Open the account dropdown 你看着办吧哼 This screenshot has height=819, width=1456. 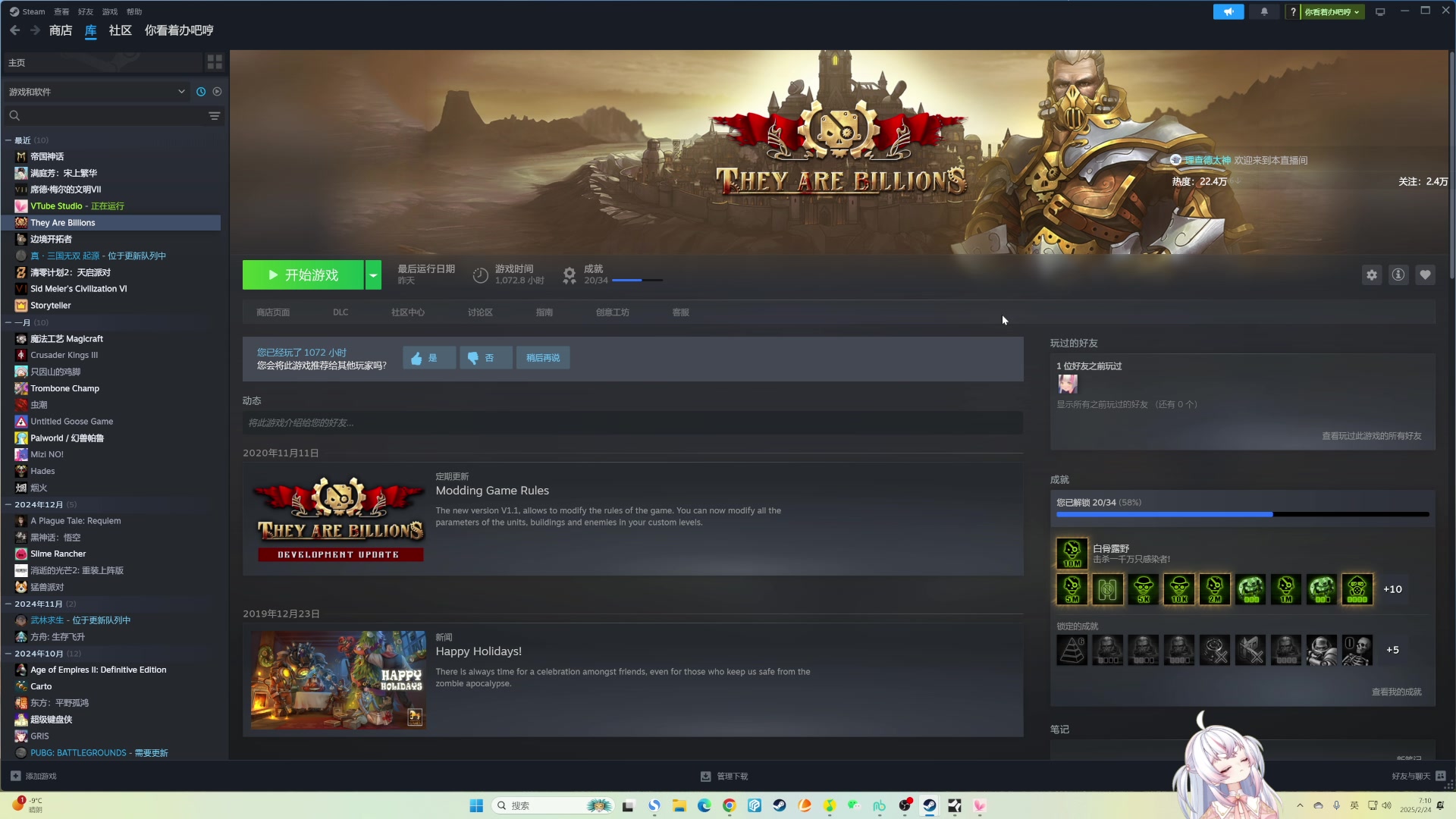tap(1332, 11)
